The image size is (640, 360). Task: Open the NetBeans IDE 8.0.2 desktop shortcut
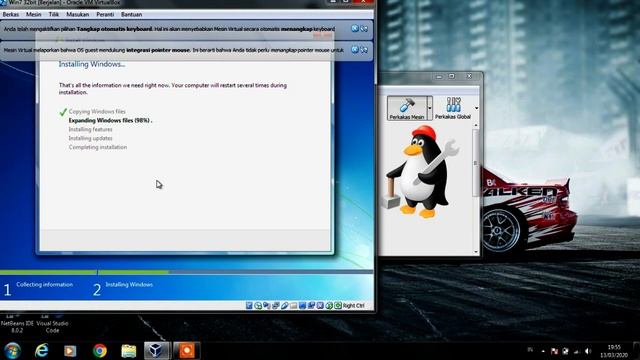click(17, 324)
